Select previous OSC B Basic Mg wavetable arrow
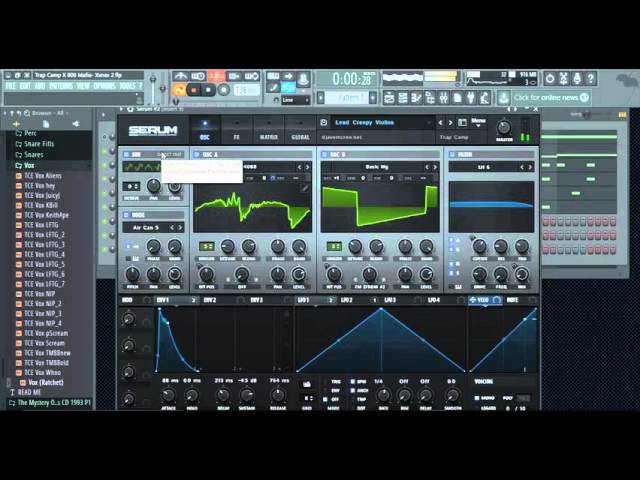 pos(427,167)
